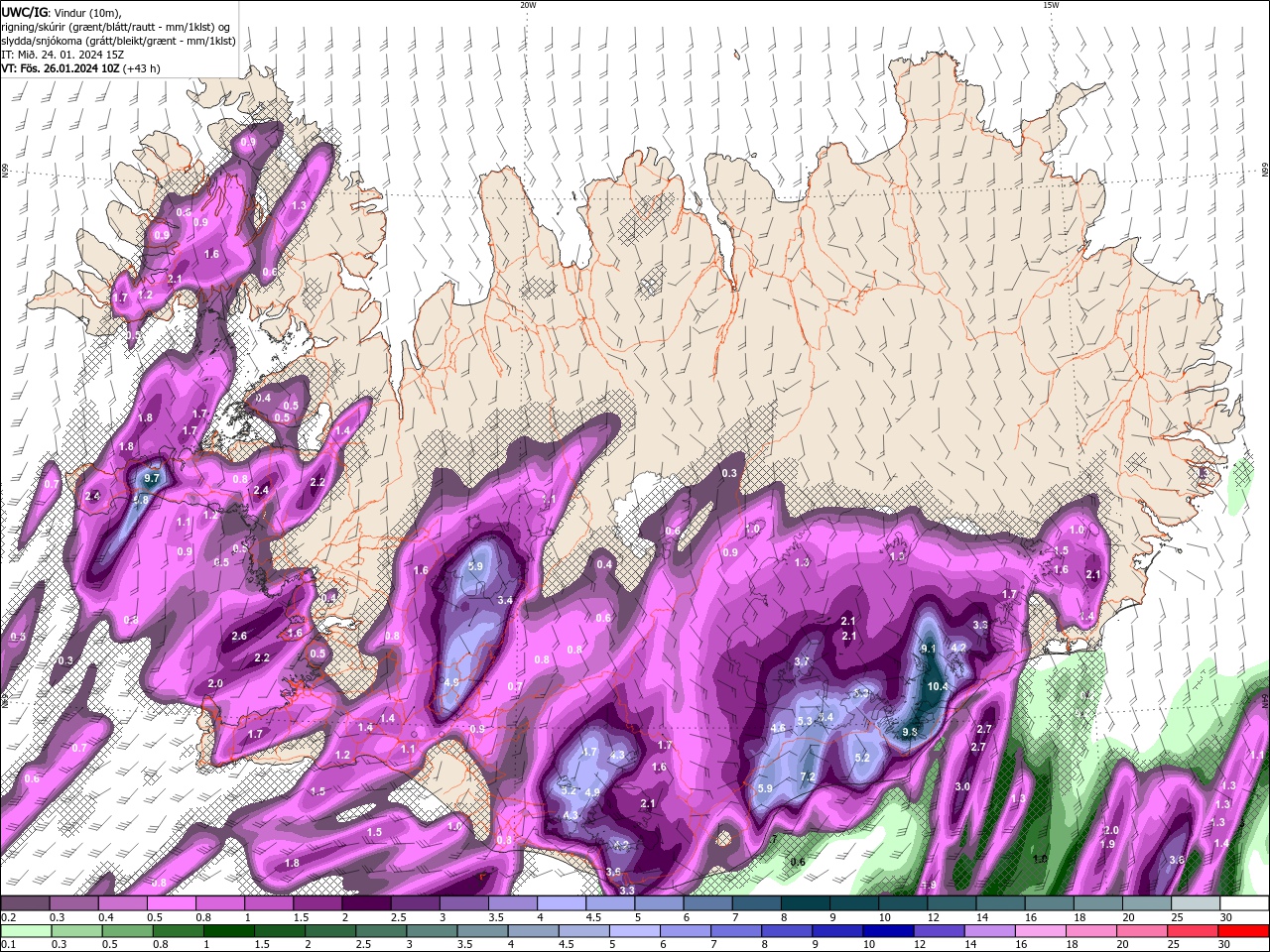Click the 'UWC/IG: Vindur (10m)' title text

point(62,12)
